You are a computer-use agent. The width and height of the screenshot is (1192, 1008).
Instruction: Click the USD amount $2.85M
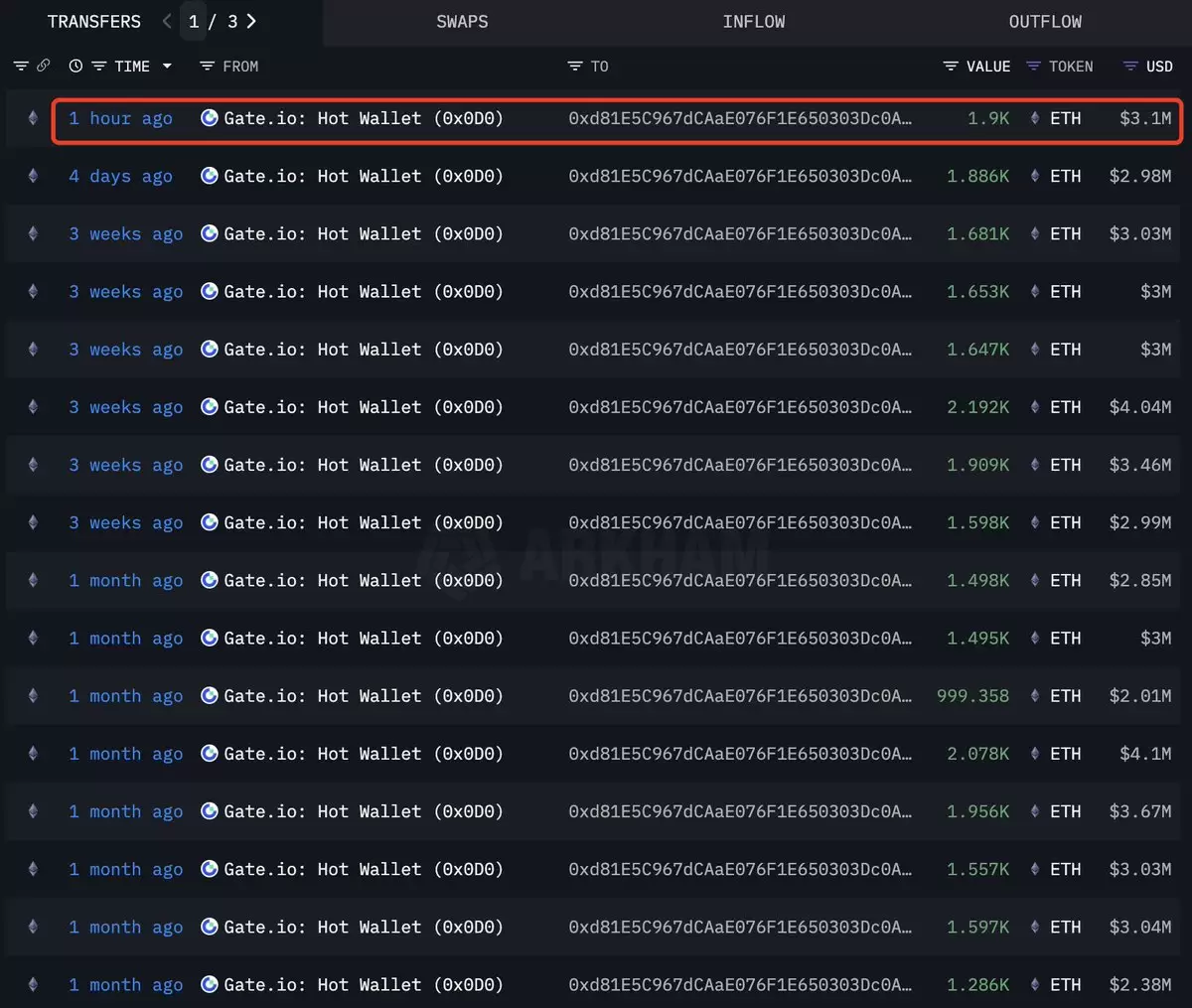click(x=1140, y=580)
